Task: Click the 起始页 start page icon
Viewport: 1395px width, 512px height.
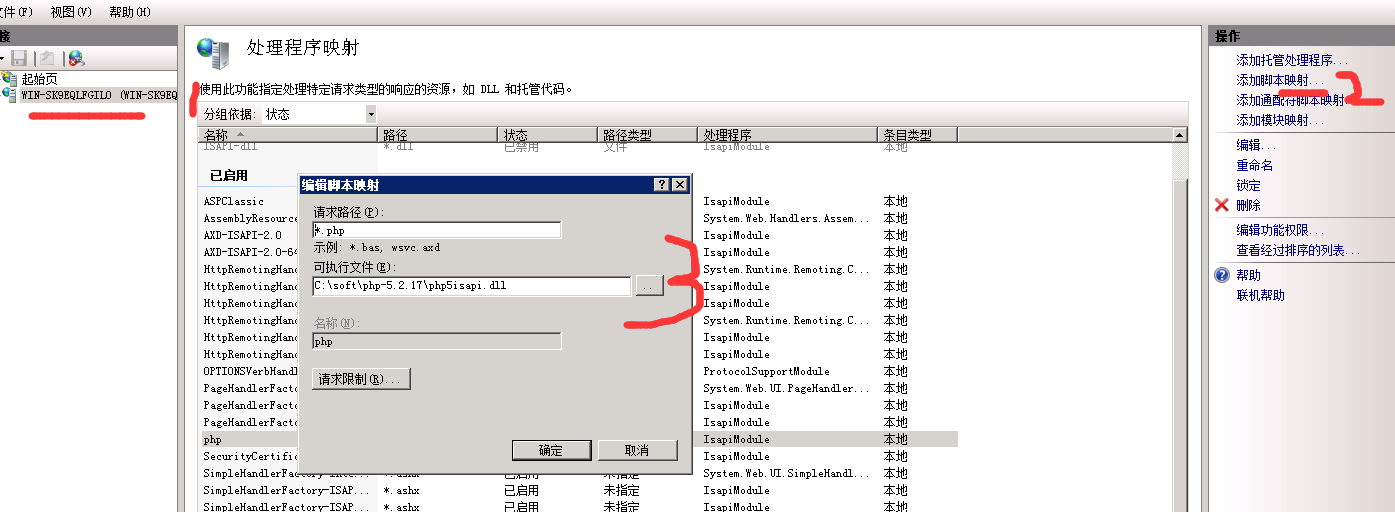Action: [x=10, y=78]
